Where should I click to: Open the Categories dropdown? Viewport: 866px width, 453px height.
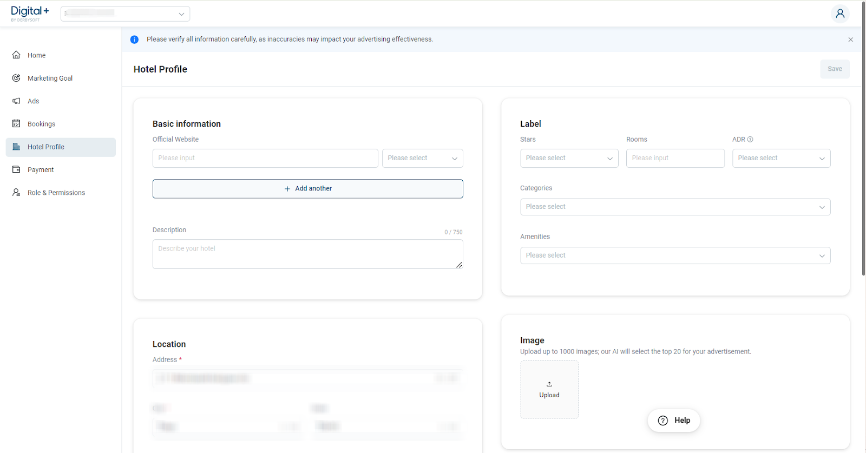tap(675, 207)
